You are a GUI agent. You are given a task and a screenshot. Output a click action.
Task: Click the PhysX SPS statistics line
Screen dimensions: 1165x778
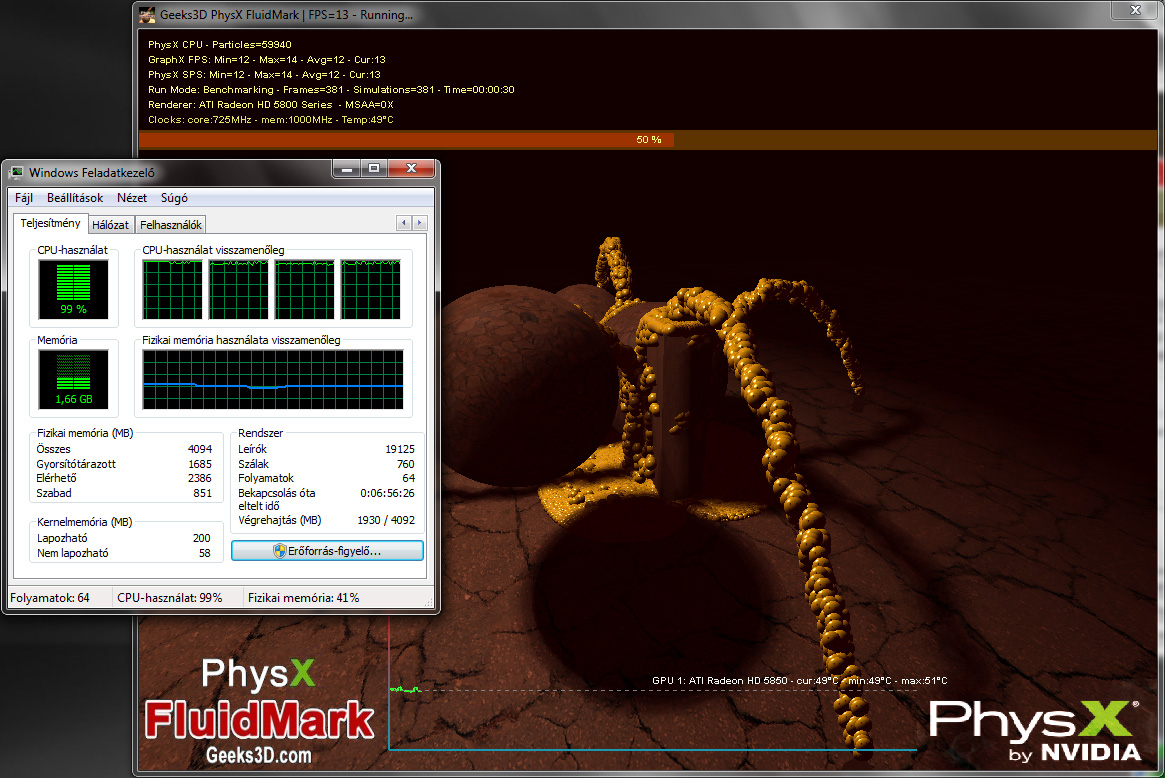(264, 74)
